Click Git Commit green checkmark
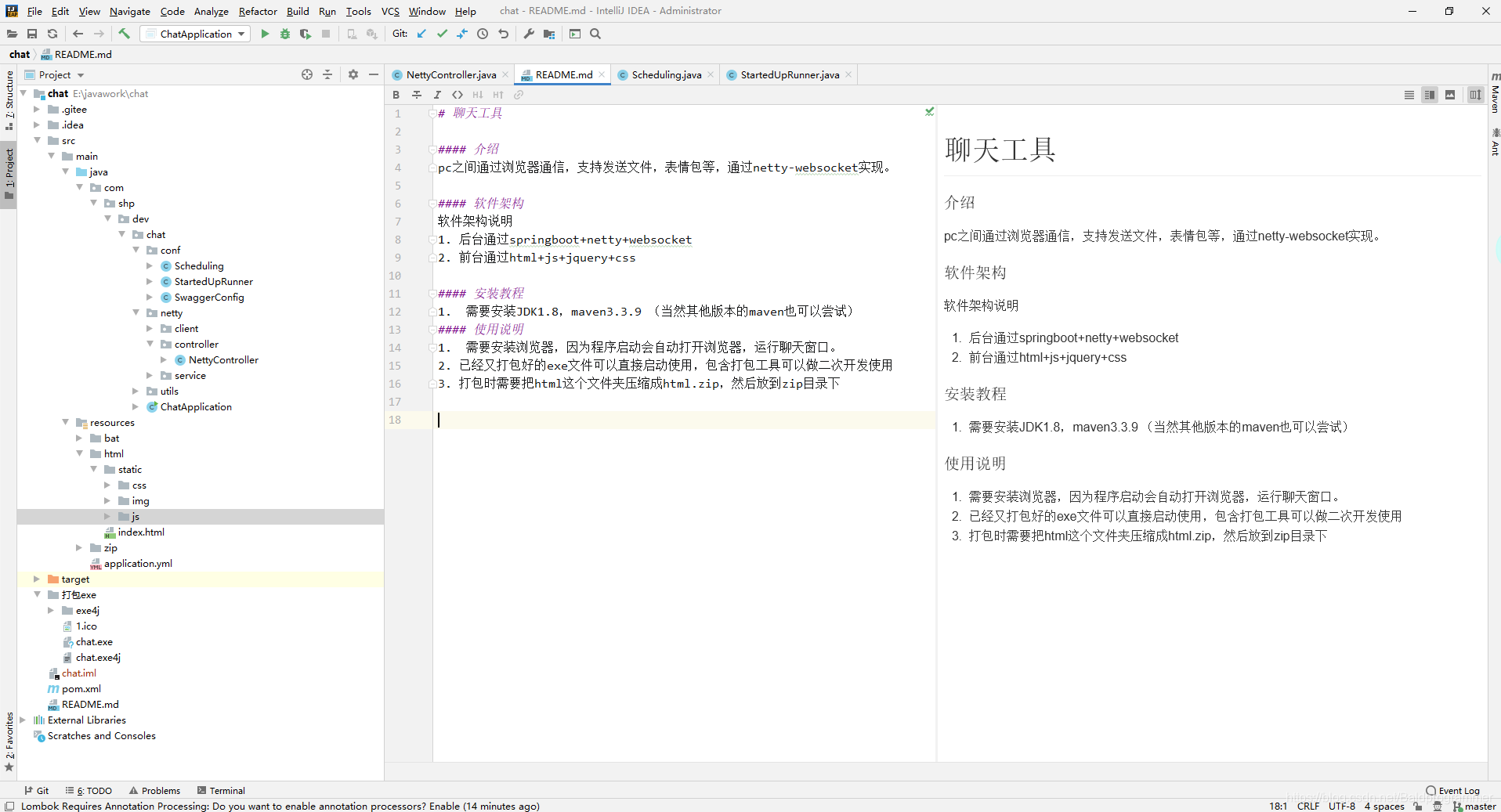1501x812 pixels. click(442, 34)
